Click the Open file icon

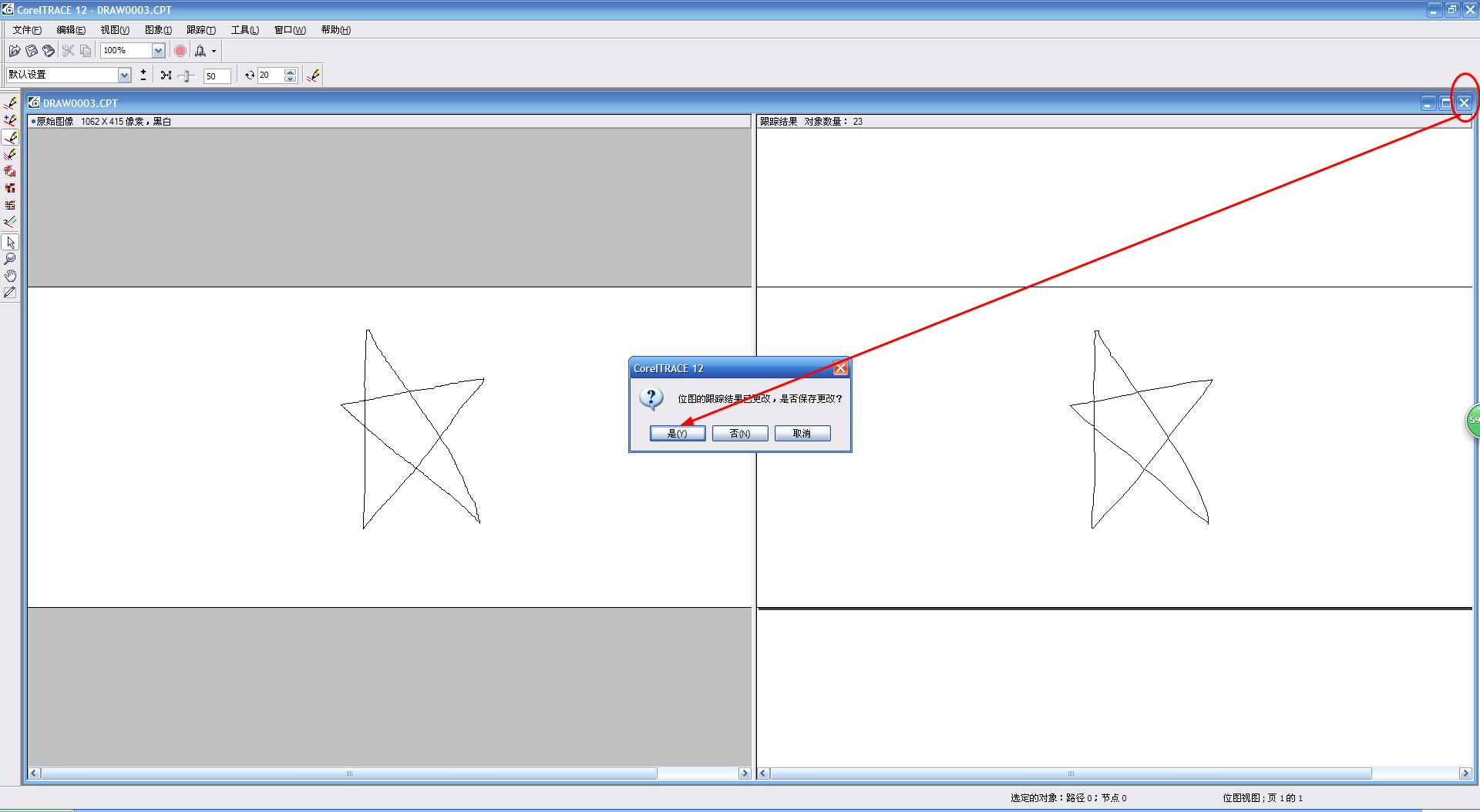(x=15, y=51)
